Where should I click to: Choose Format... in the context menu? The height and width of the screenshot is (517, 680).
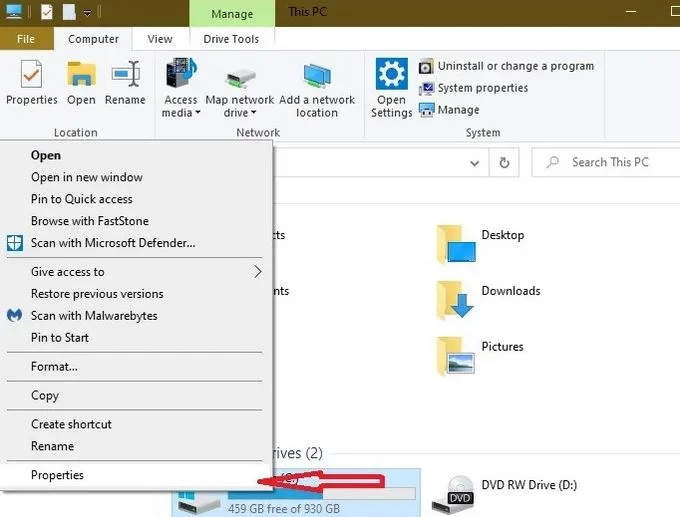coord(136,367)
